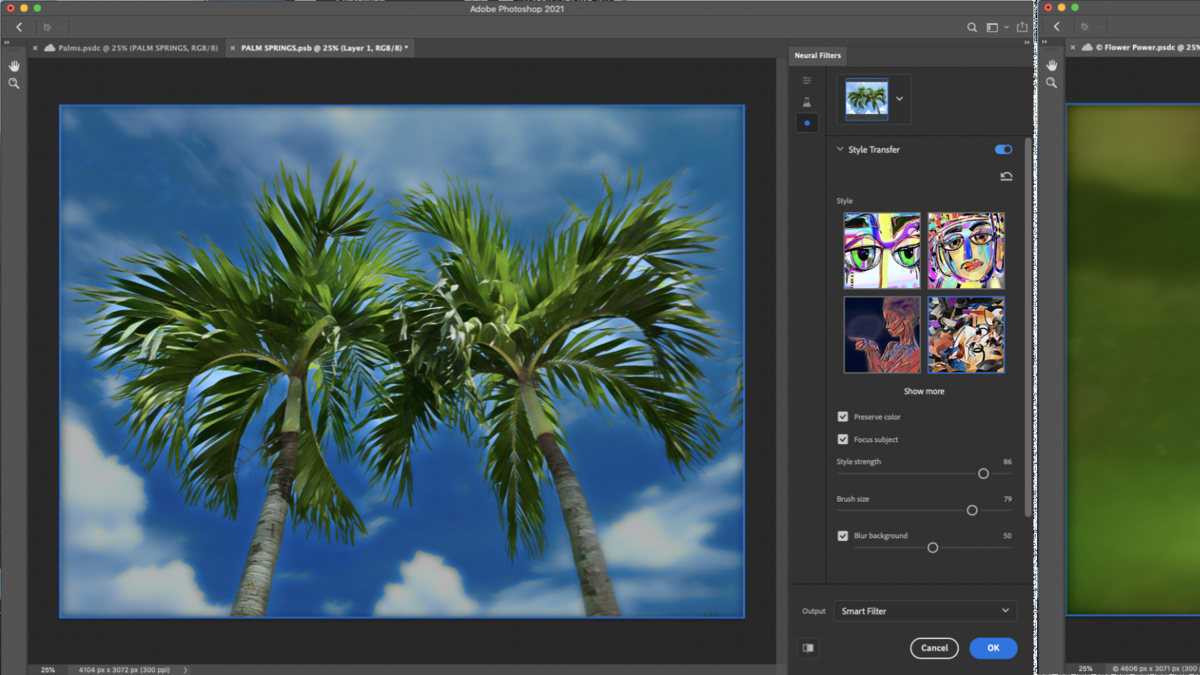Click the Style strength slider handle
1200x675 pixels.
click(x=983, y=474)
